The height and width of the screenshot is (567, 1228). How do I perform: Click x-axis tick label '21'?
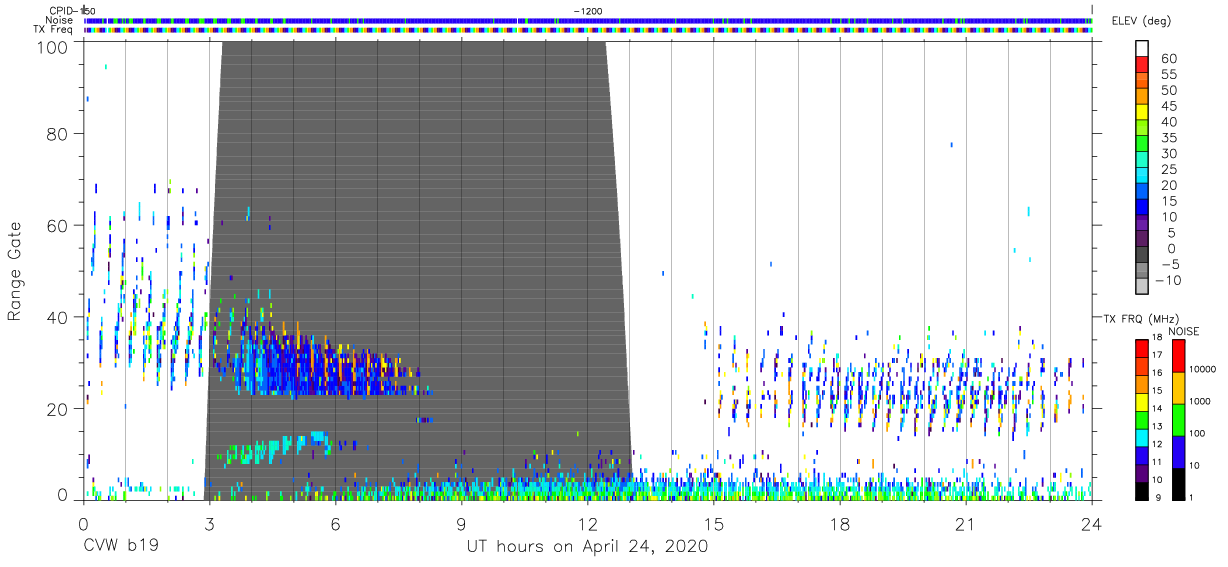tap(966, 523)
